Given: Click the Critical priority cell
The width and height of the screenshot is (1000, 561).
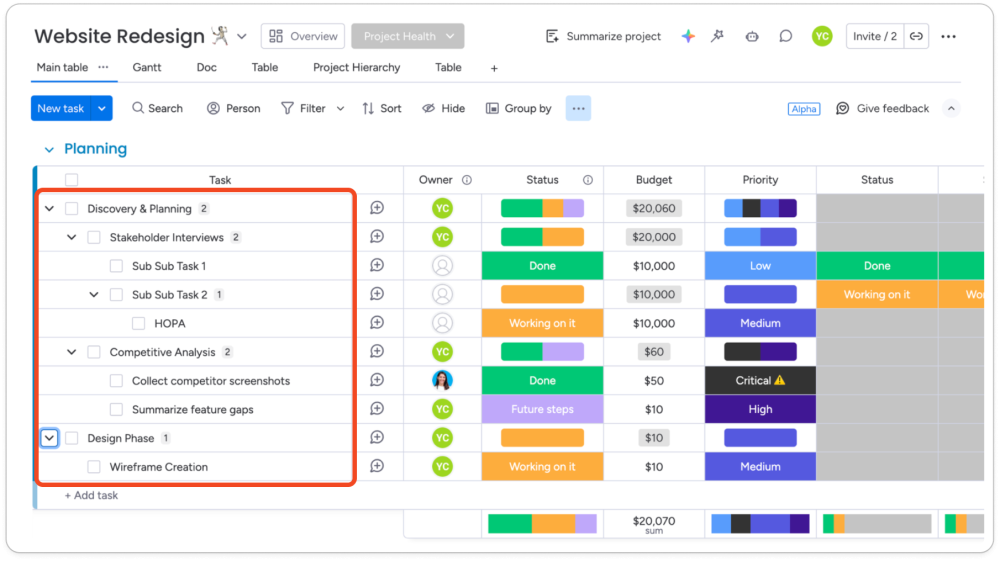Looking at the screenshot, I should pos(760,381).
